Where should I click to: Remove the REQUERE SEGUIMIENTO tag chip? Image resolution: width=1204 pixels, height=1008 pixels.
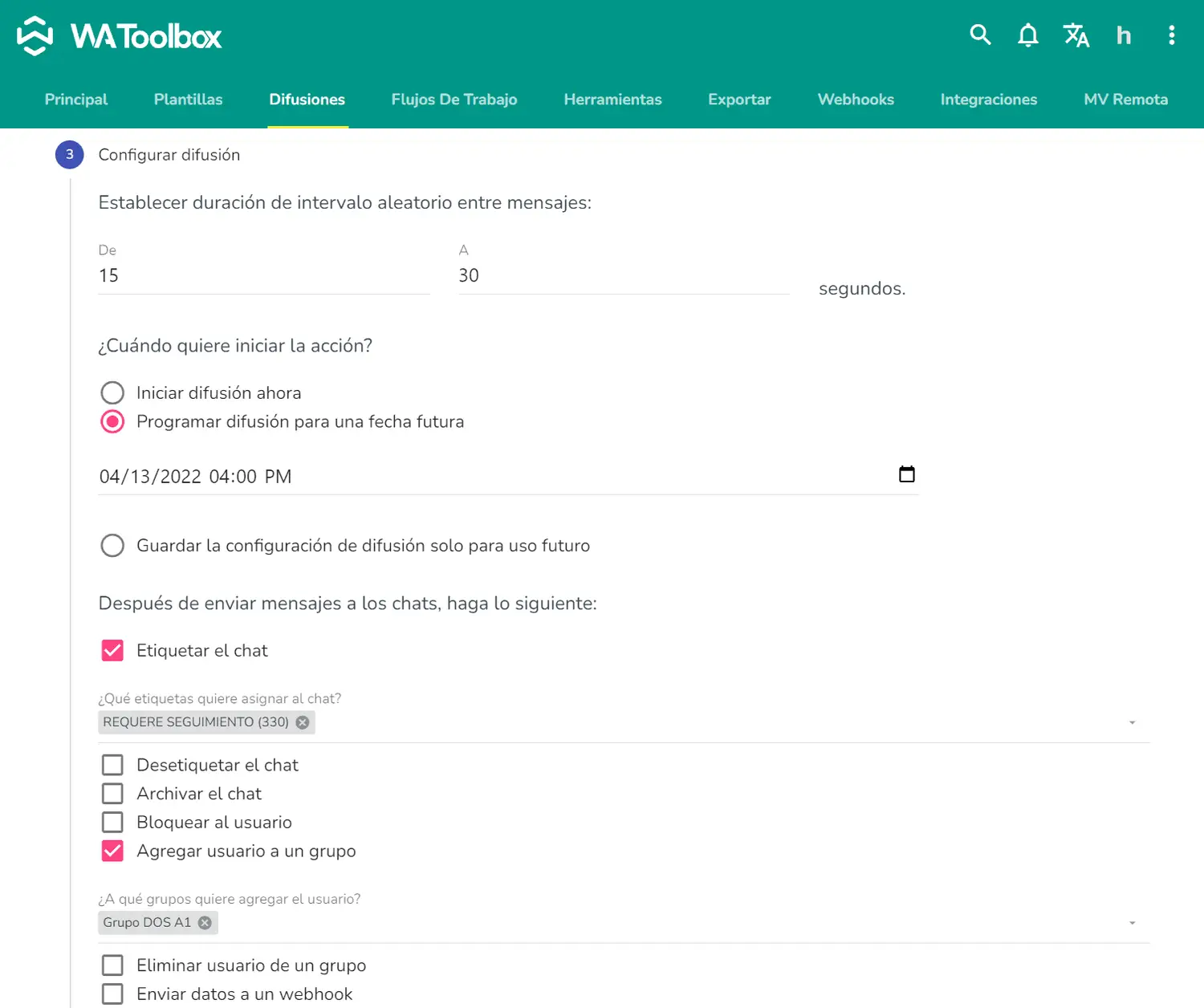303,722
